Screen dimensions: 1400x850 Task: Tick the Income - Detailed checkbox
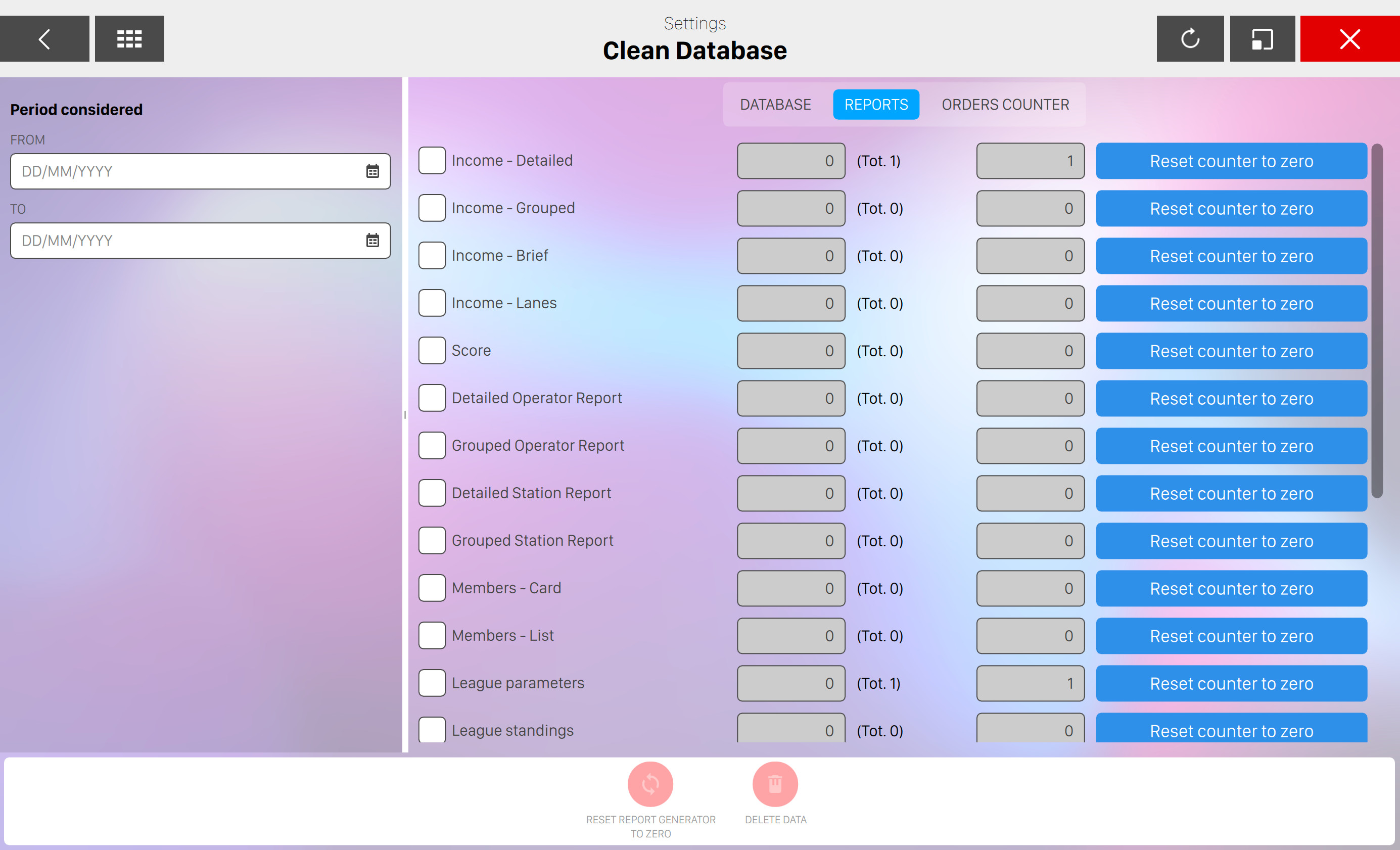click(x=432, y=161)
